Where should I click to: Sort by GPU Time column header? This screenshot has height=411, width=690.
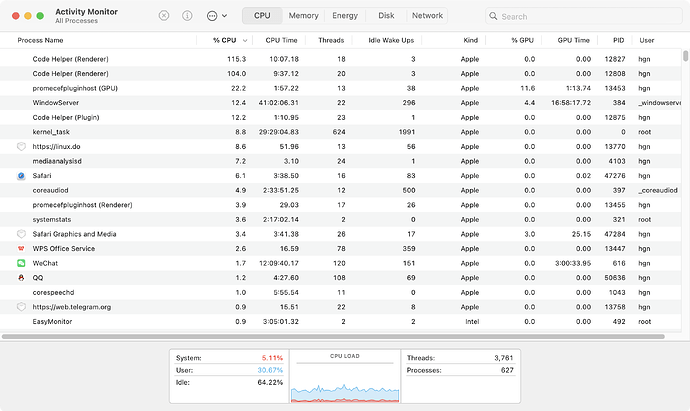click(573, 40)
